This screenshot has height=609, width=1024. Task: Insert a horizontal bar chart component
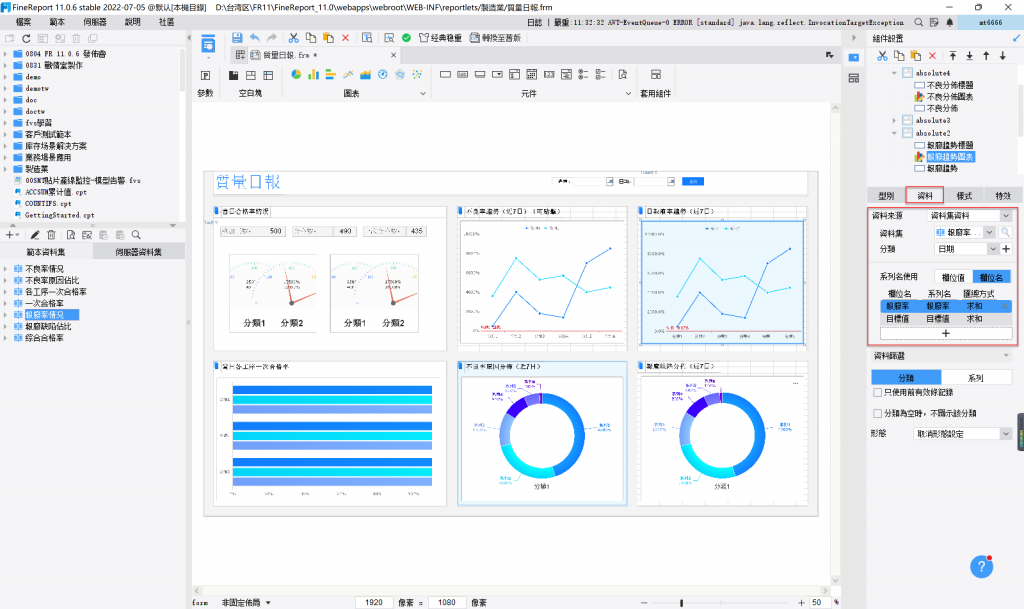coord(330,74)
